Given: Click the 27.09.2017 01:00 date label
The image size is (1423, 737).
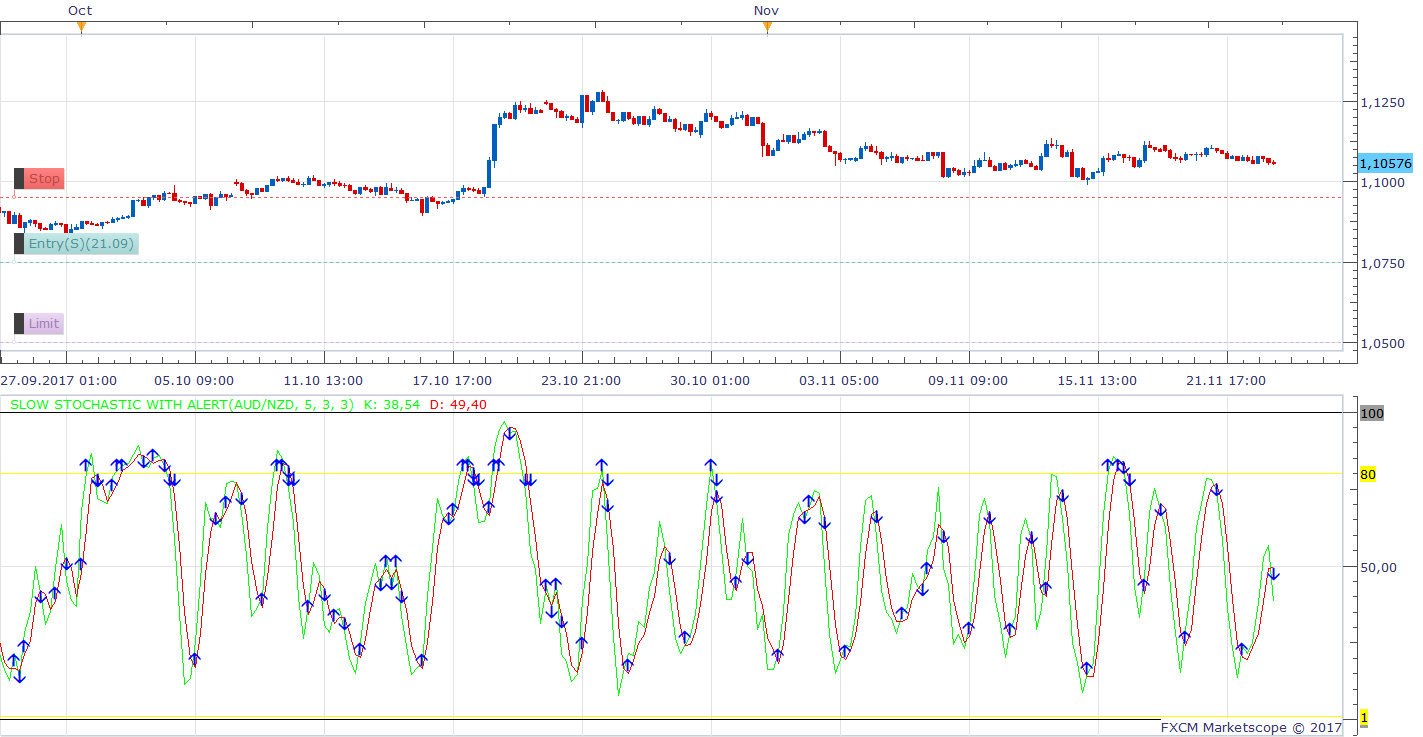Looking at the screenshot, I should pyautogui.click(x=59, y=381).
